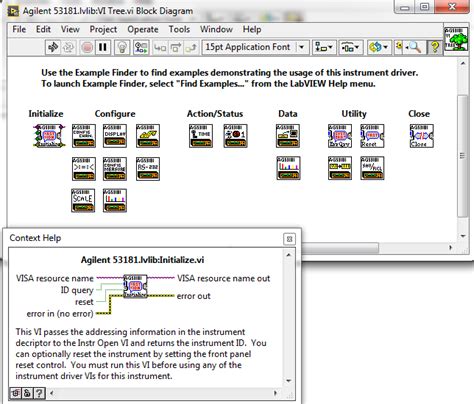Select the limit configure VI icon
This screenshot has width=474, height=404.
click(x=84, y=169)
